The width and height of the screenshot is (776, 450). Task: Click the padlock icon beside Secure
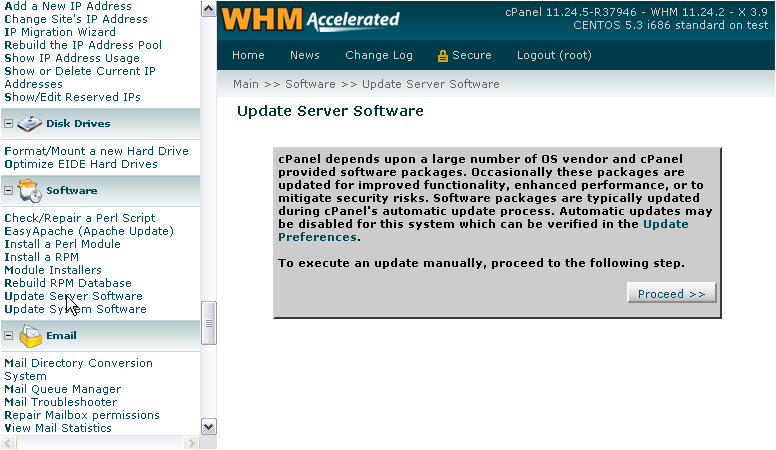(442, 56)
